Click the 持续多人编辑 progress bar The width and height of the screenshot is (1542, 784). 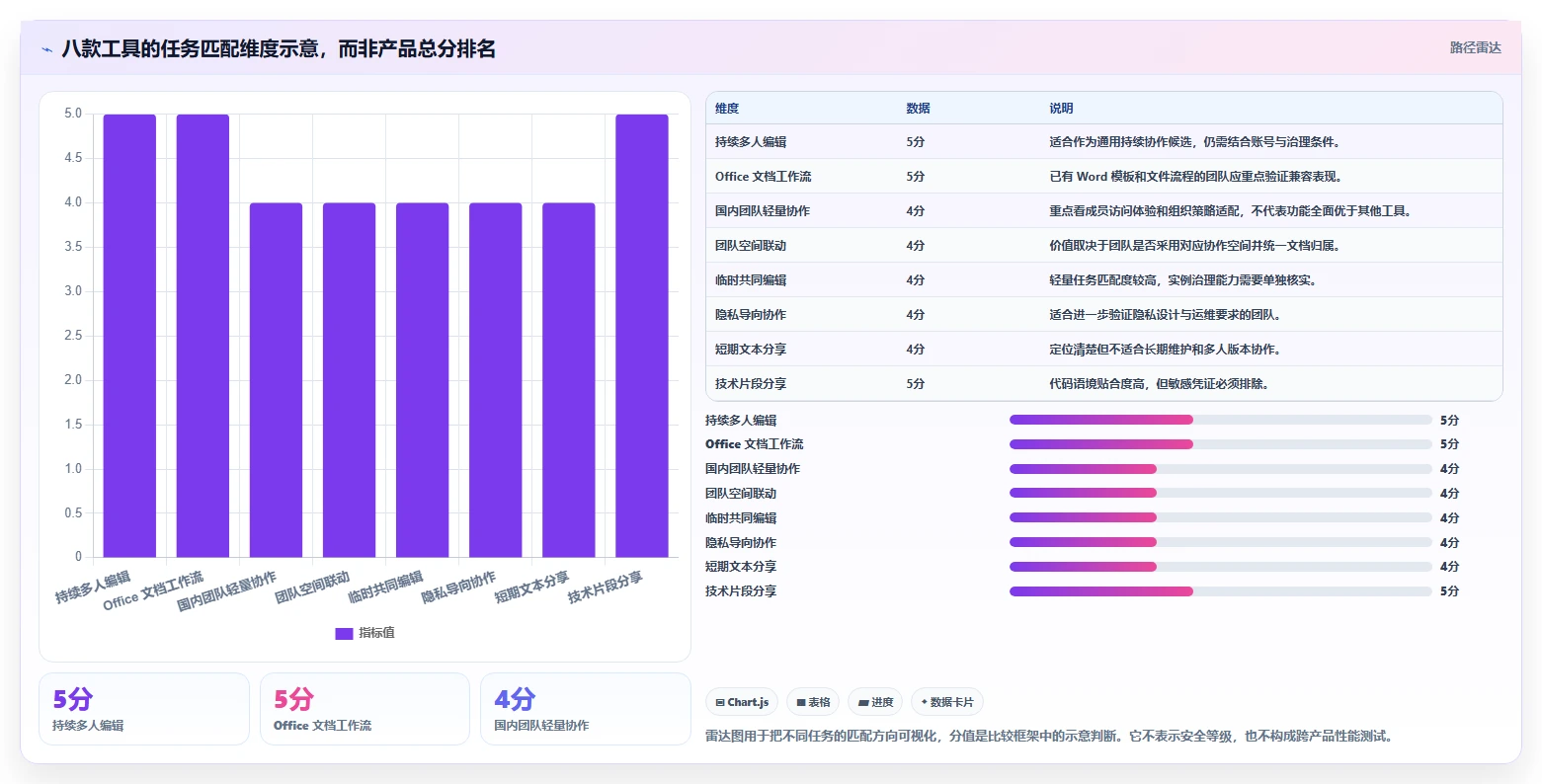[x=1220, y=420]
